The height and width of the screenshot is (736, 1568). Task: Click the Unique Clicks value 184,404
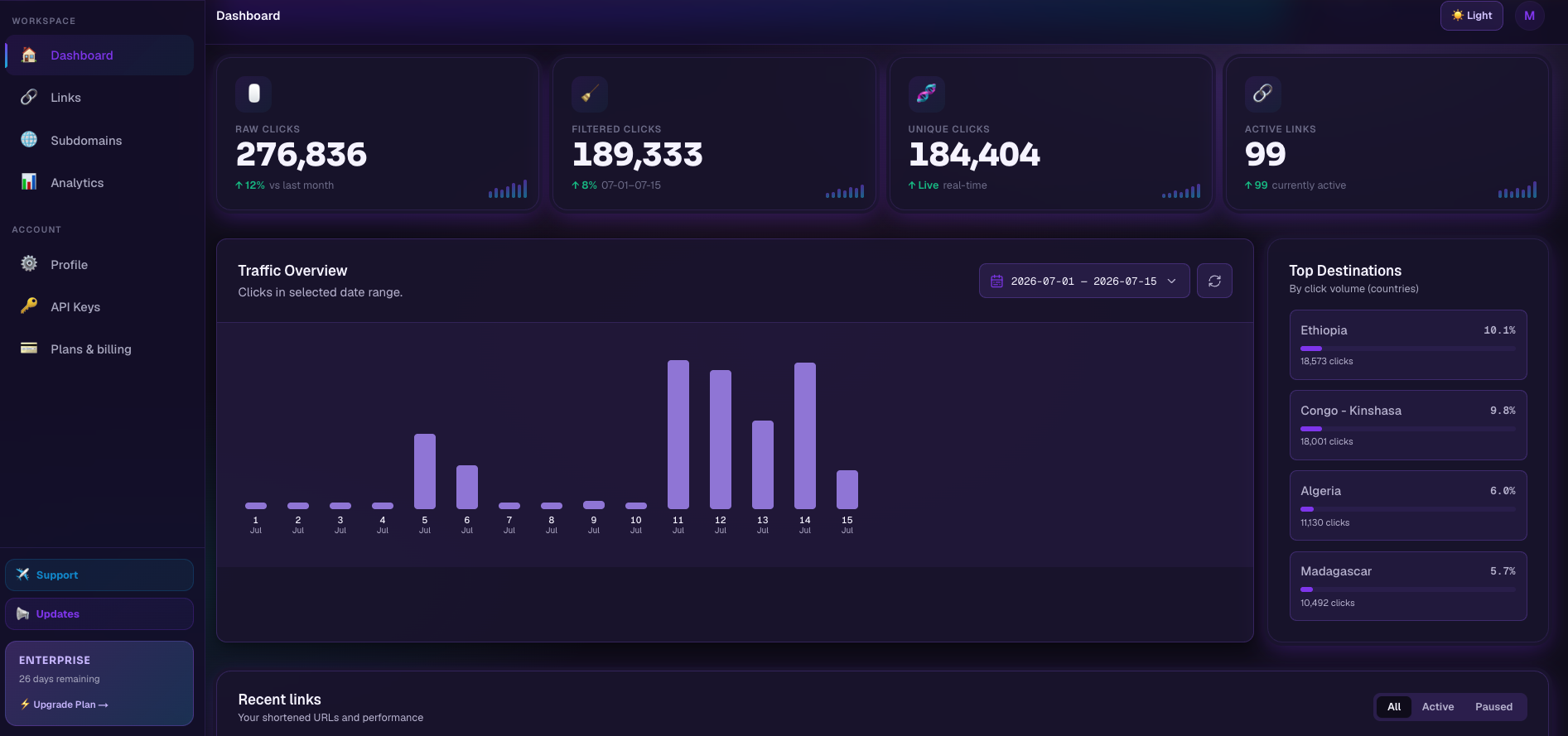[x=974, y=155]
